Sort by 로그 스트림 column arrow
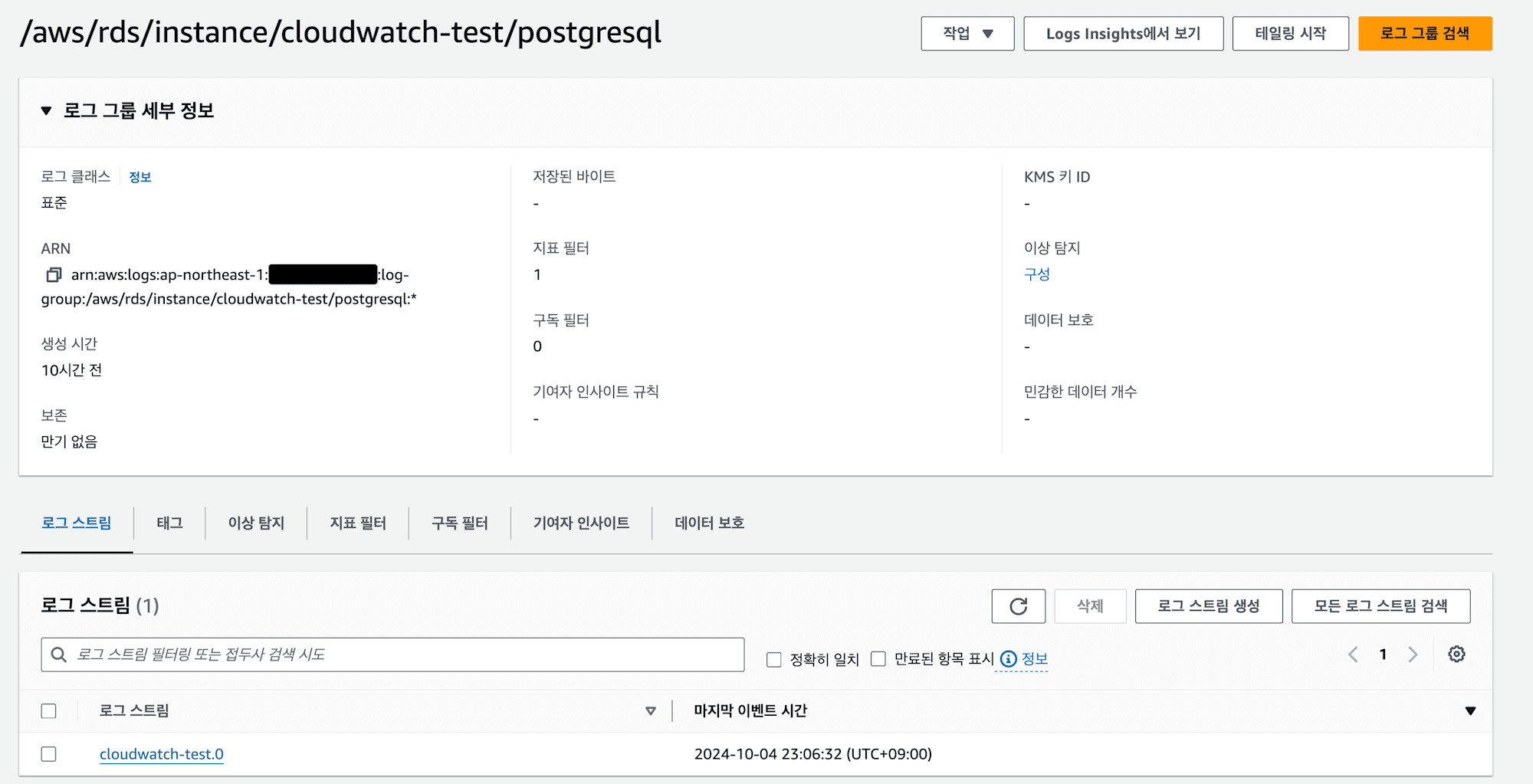Image resolution: width=1533 pixels, height=784 pixels. [651, 711]
